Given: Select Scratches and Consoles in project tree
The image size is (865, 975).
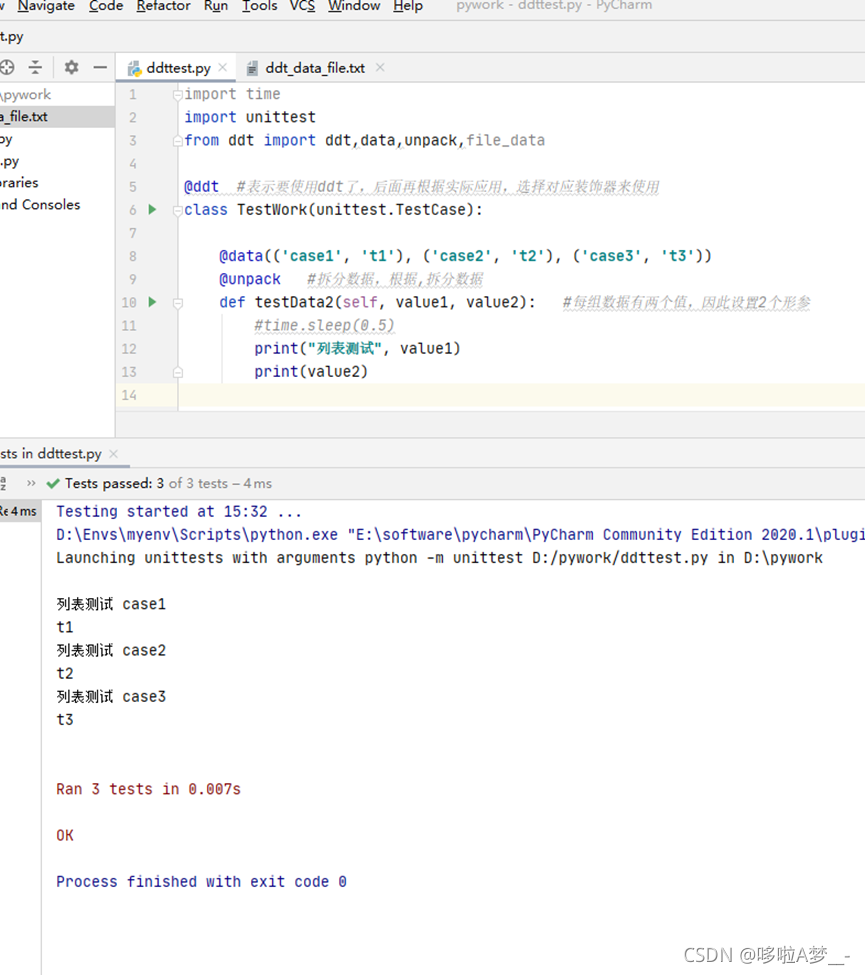Looking at the screenshot, I should pyautogui.click(x=40, y=205).
